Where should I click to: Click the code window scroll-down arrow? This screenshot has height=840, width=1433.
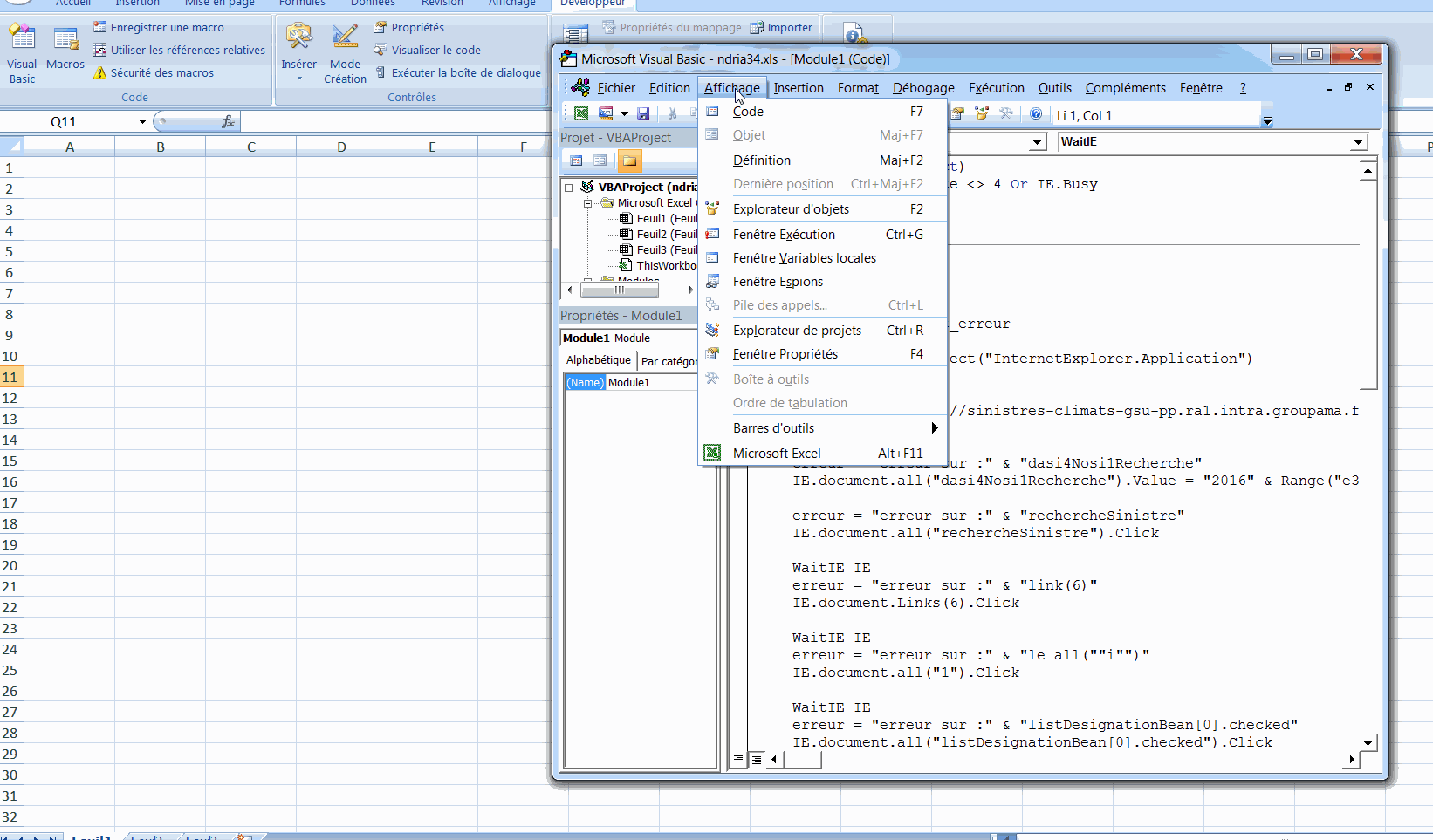1368,743
